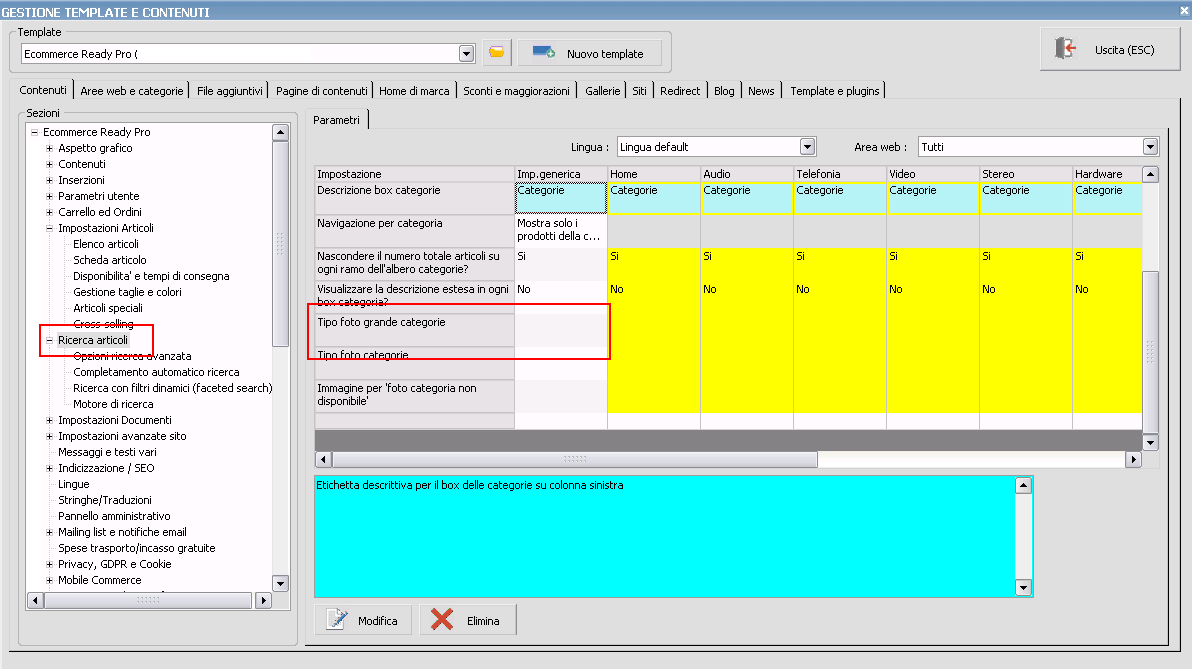Click the open folder icon beside Template

pos(496,53)
